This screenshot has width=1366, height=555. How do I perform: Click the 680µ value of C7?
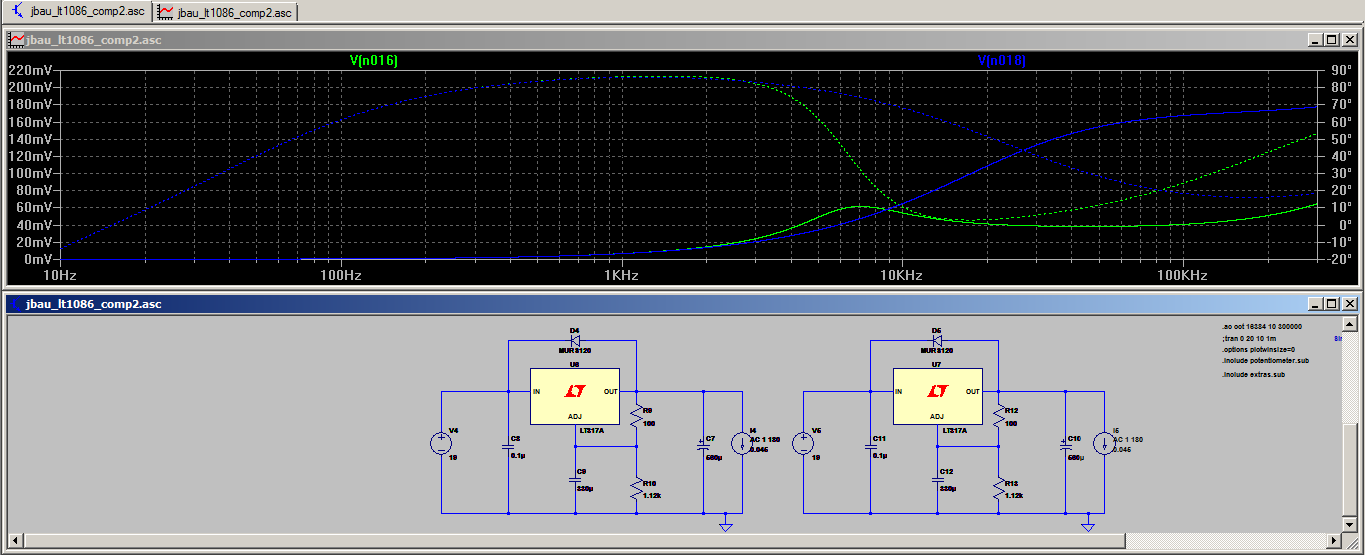click(714, 457)
